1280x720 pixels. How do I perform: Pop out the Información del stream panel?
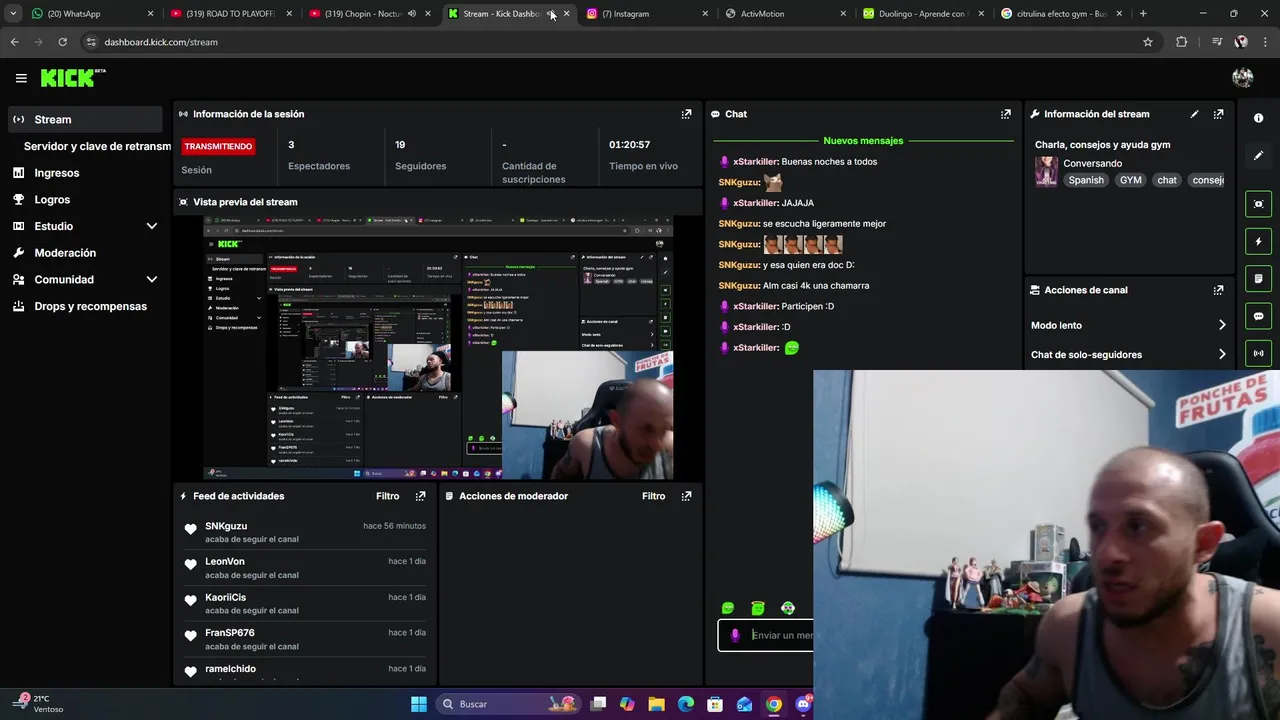tap(1218, 114)
